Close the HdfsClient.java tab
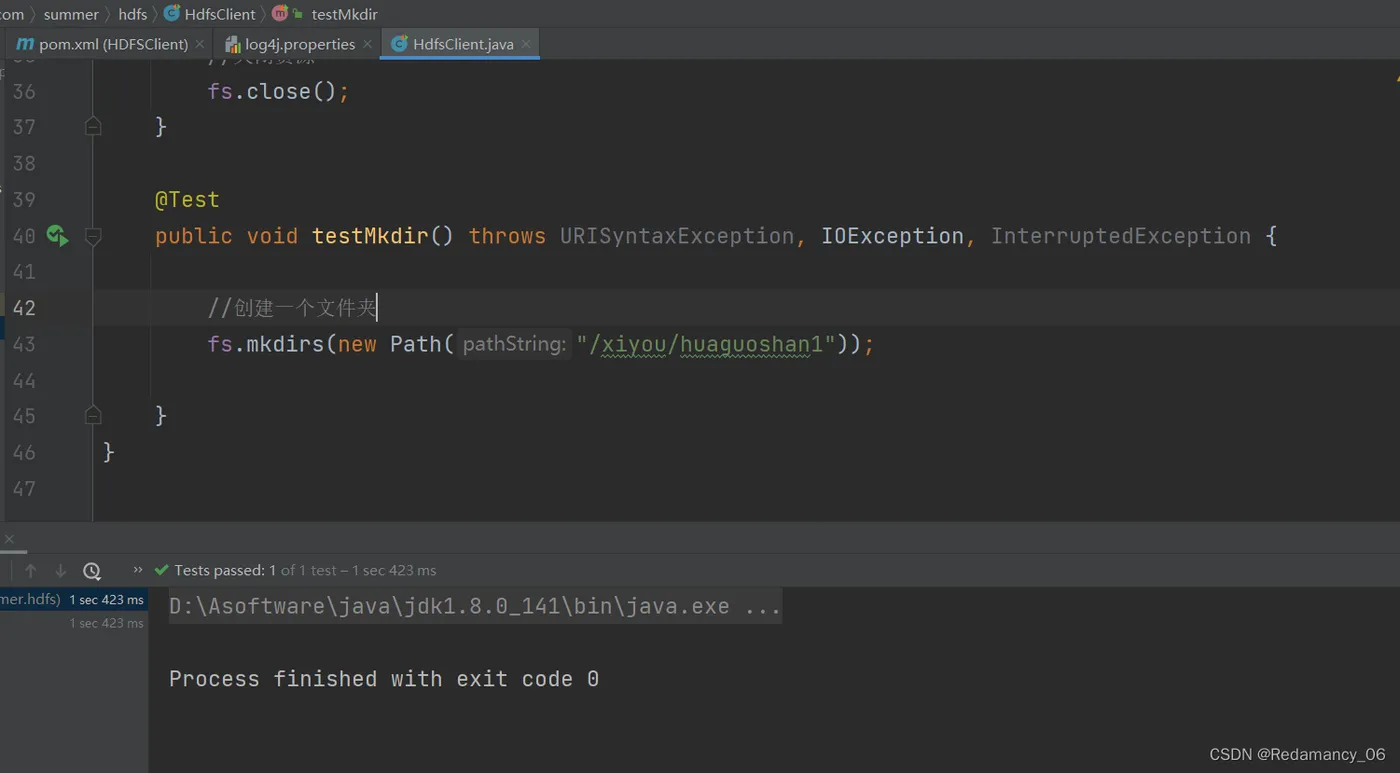Viewport: 1400px width, 773px height. (526, 44)
